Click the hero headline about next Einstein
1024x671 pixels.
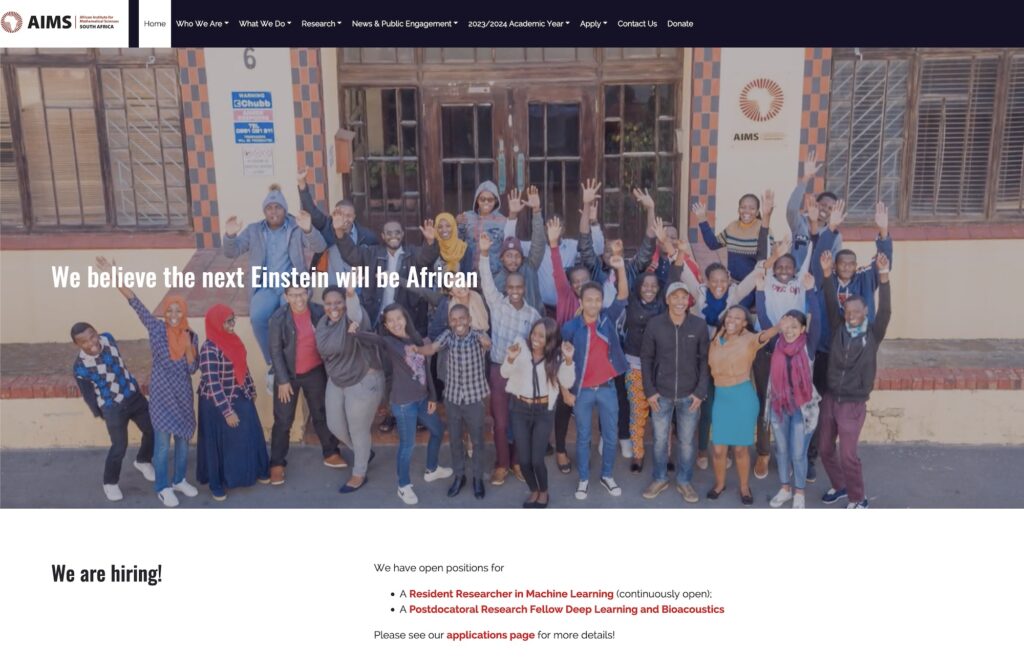click(264, 277)
